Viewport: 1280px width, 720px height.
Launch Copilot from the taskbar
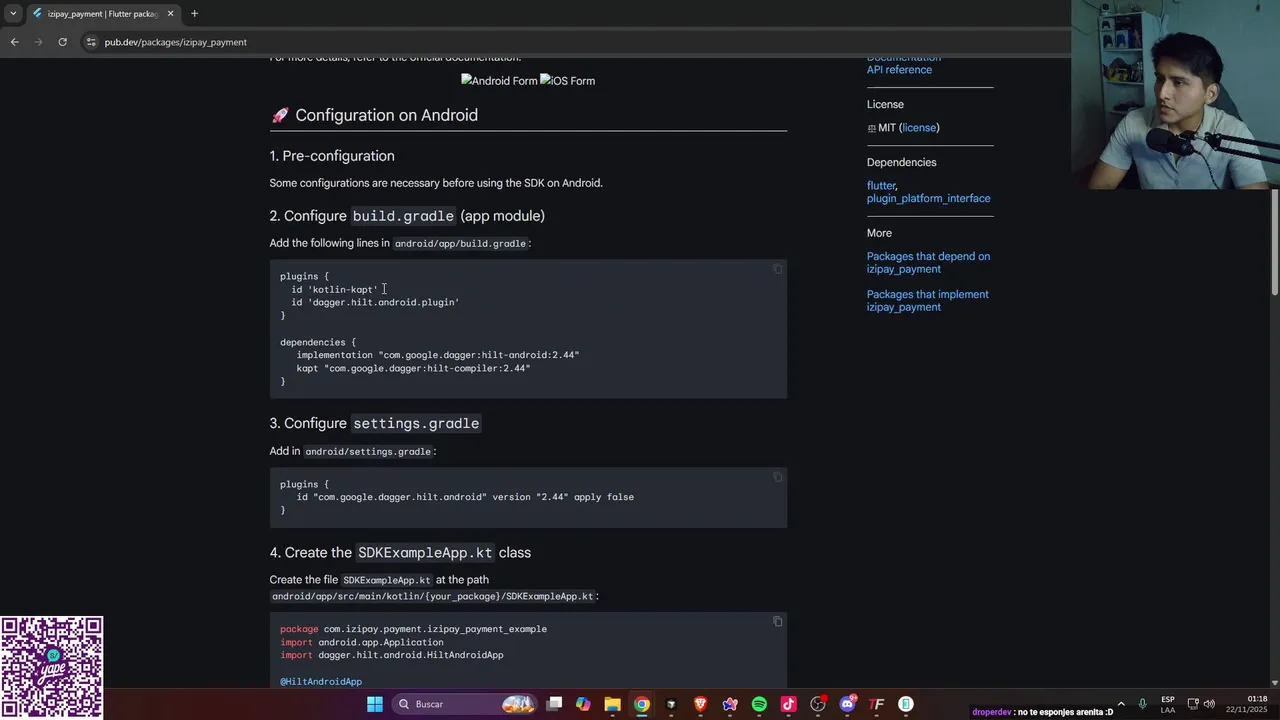[583, 704]
